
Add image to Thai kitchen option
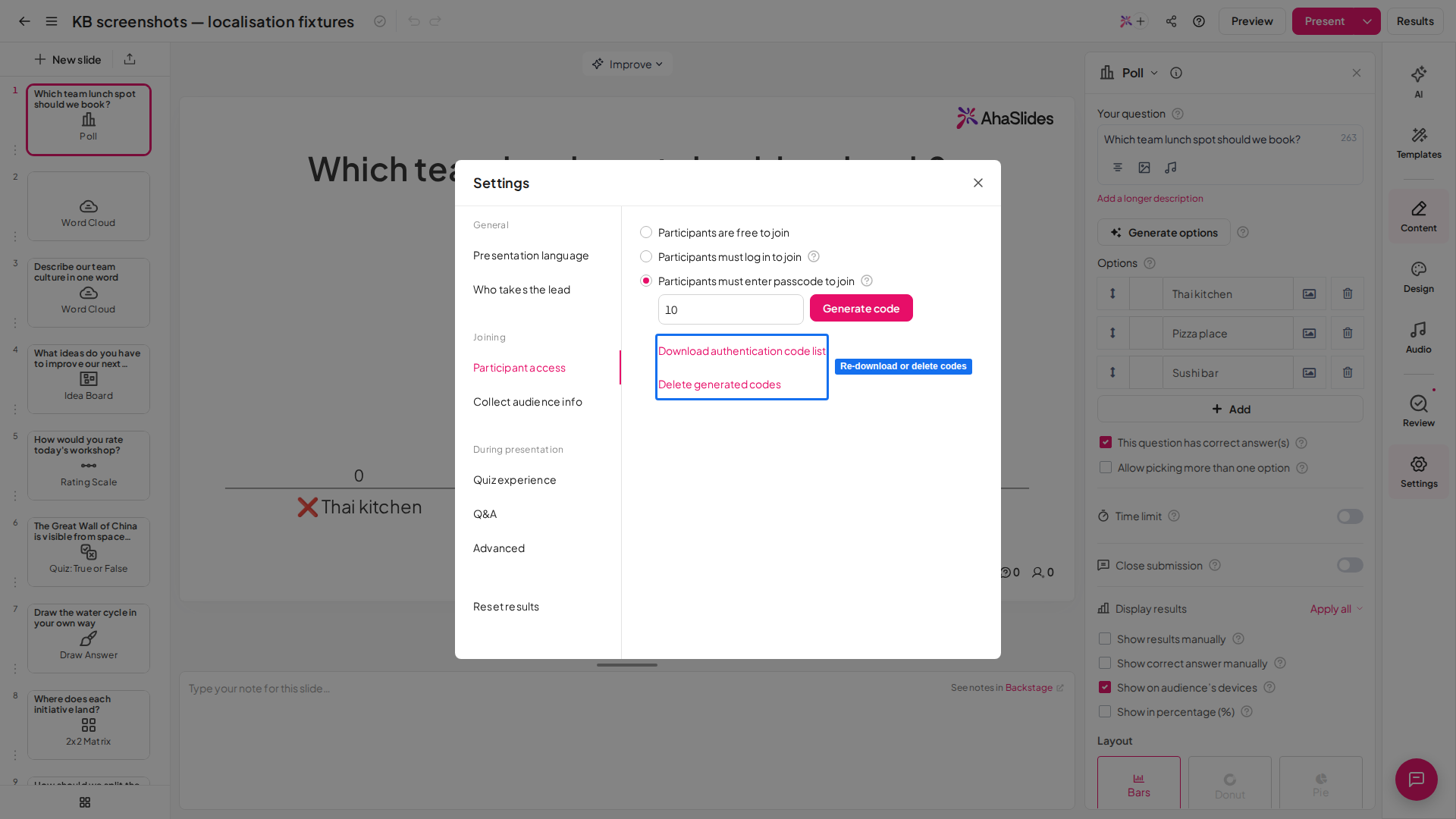coord(1310,293)
